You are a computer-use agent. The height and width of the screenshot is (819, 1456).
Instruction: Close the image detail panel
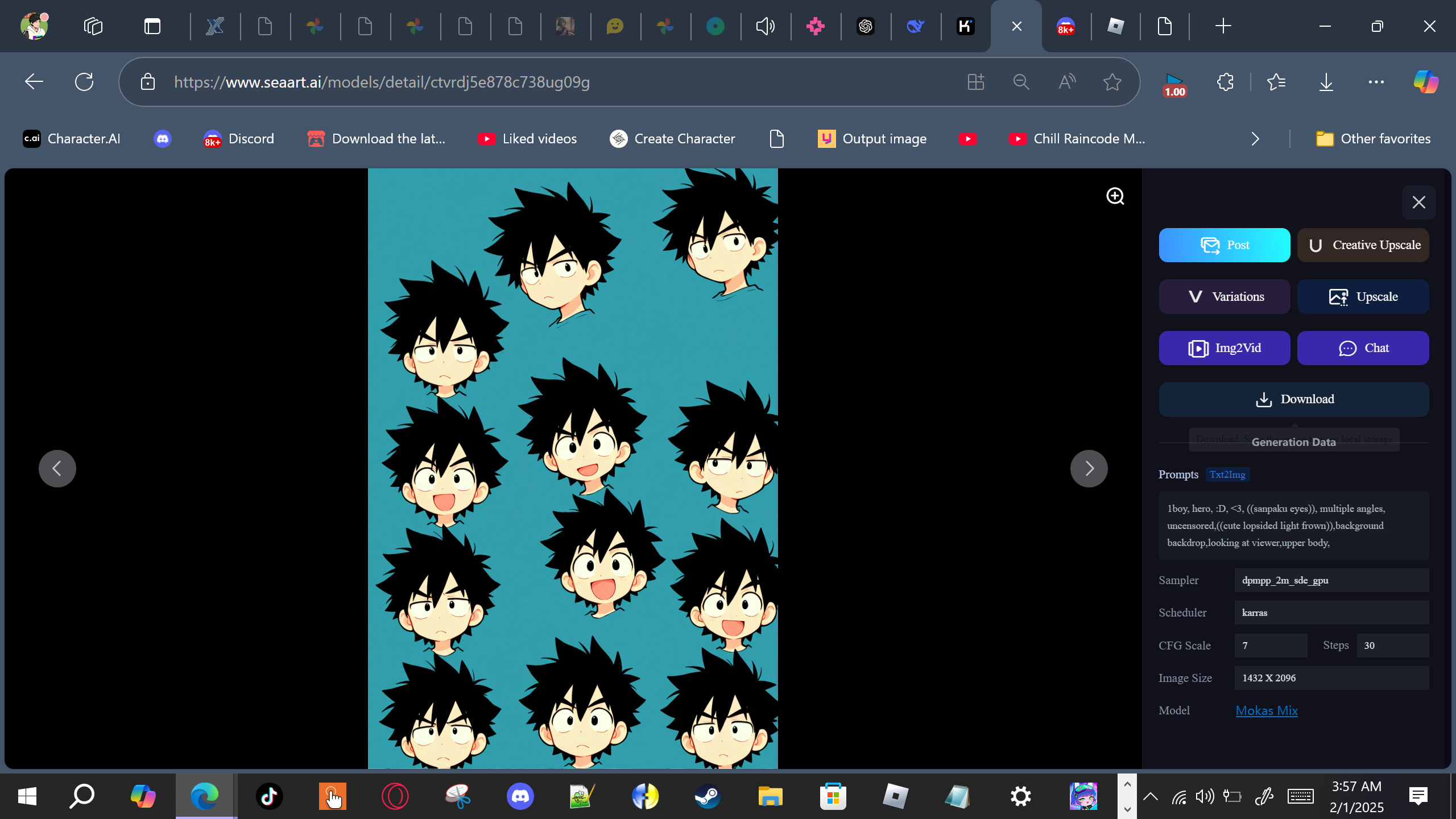pyautogui.click(x=1418, y=202)
